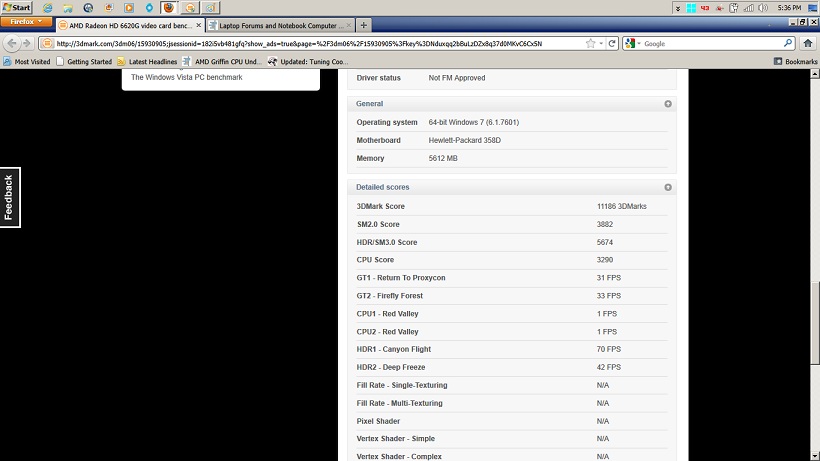Select the SM2.0 Score label
The height and width of the screenshot is (461, 820).
tap(378, 224)
